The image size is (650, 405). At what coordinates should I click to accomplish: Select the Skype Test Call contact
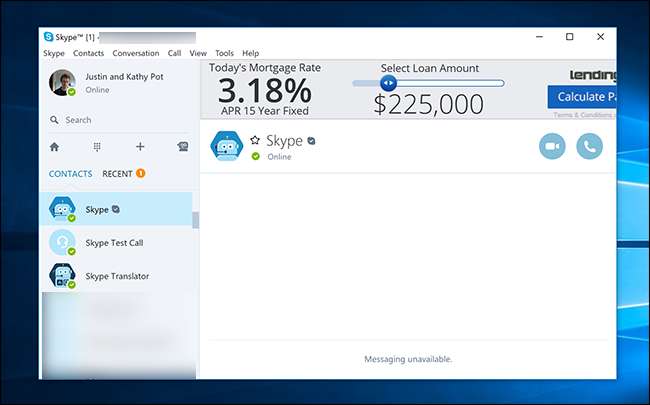116,243
